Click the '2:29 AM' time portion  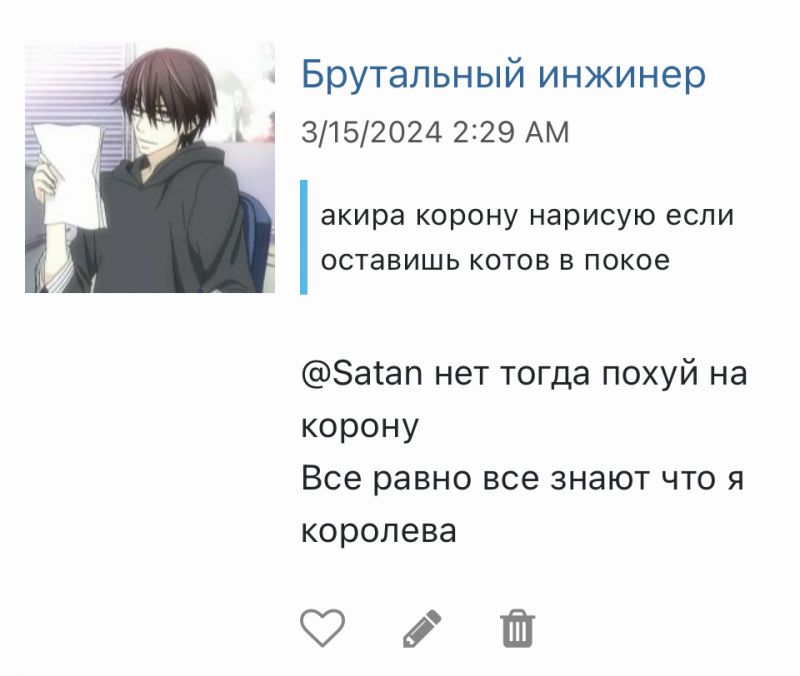click(511, 133)
